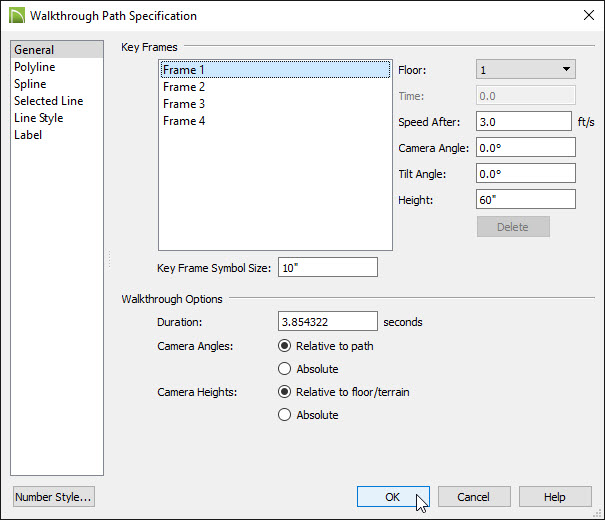Click the OK button
Screen dimensions: 605x520
click(x=393, y=496)
